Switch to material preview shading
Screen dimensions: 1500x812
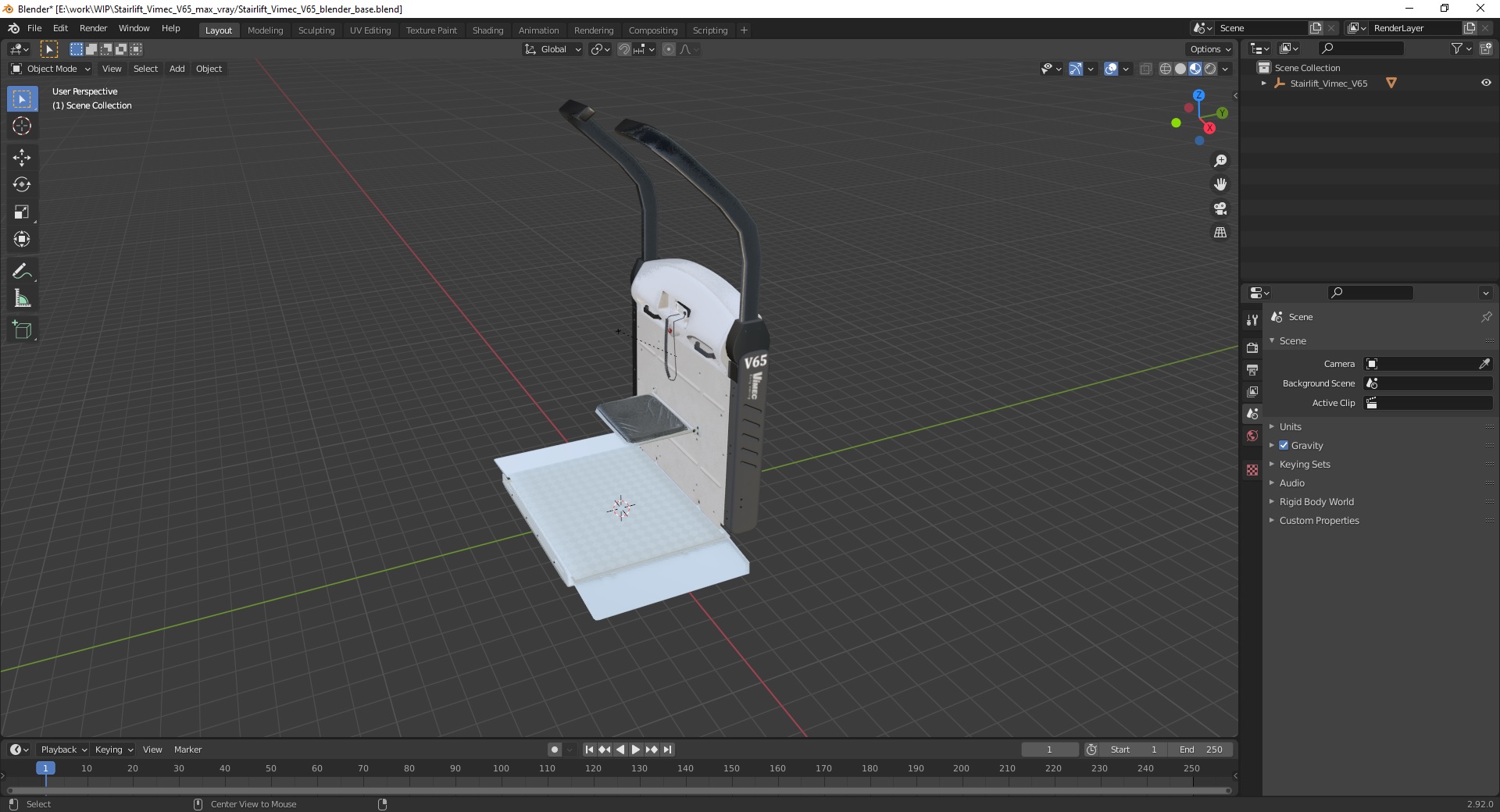coord(1195,69)
